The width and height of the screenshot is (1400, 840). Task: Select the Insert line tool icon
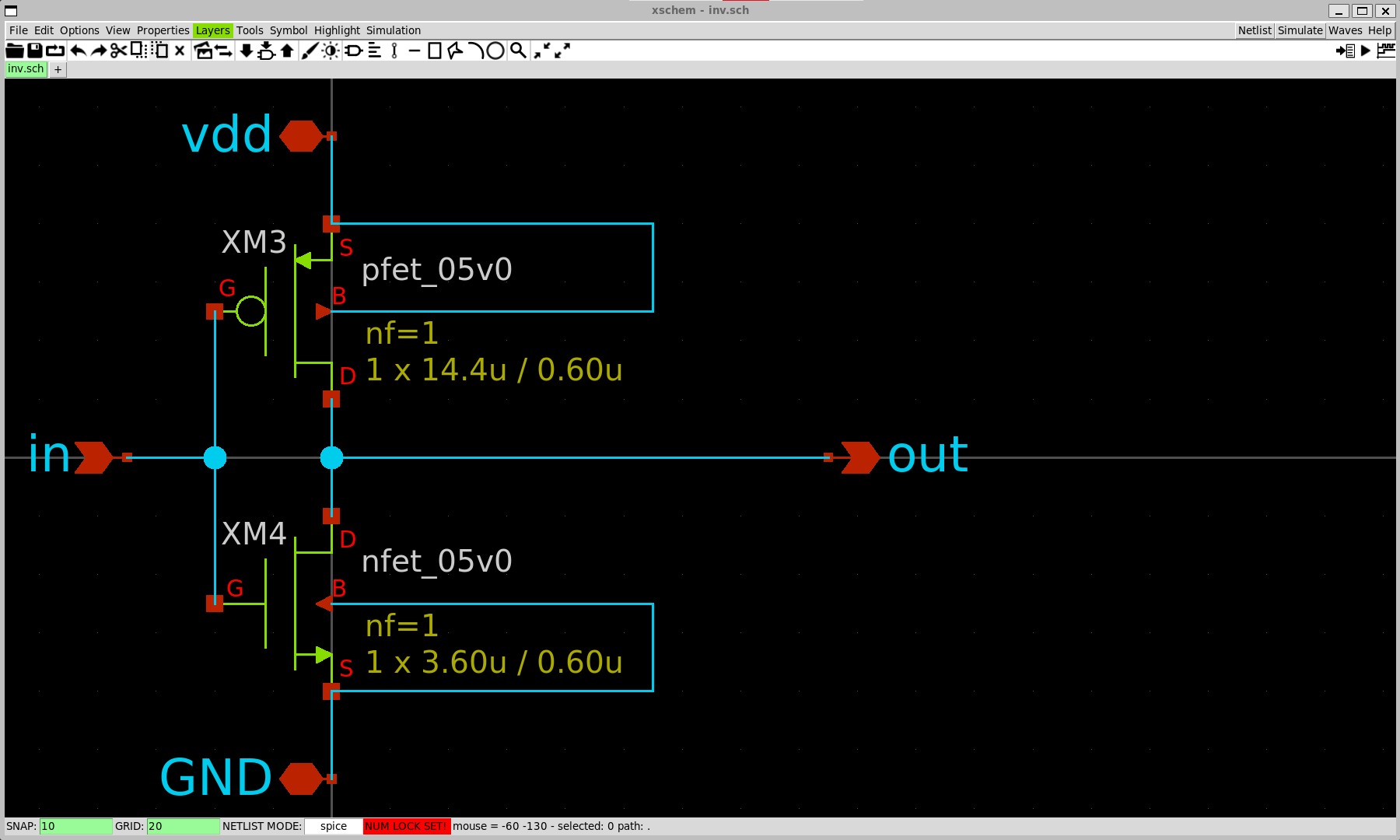(415, 51)
